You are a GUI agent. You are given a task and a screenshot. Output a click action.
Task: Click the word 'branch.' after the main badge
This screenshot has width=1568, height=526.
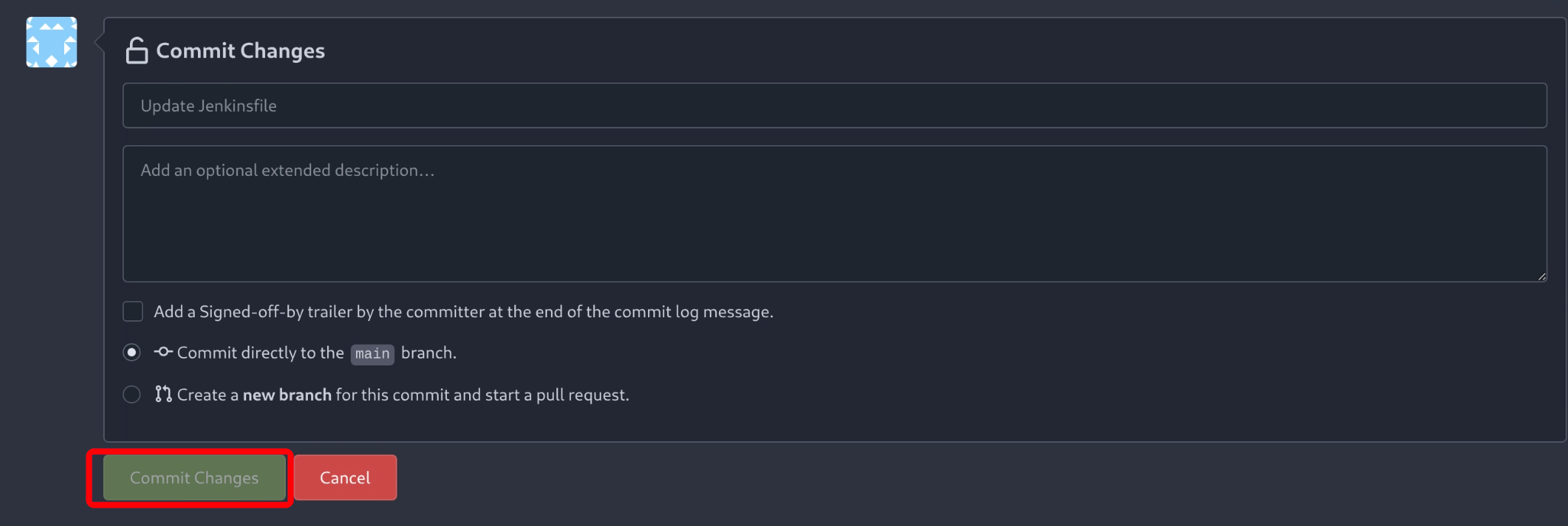[429, 353]
